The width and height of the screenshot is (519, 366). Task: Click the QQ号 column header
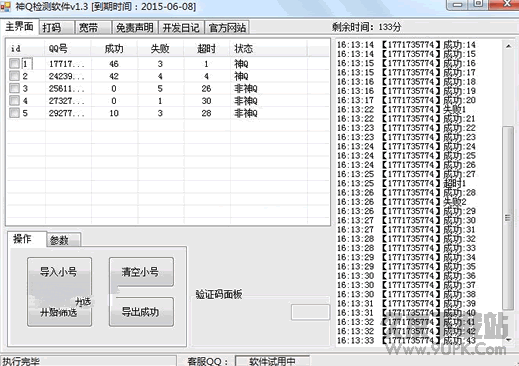click(68, 49)
